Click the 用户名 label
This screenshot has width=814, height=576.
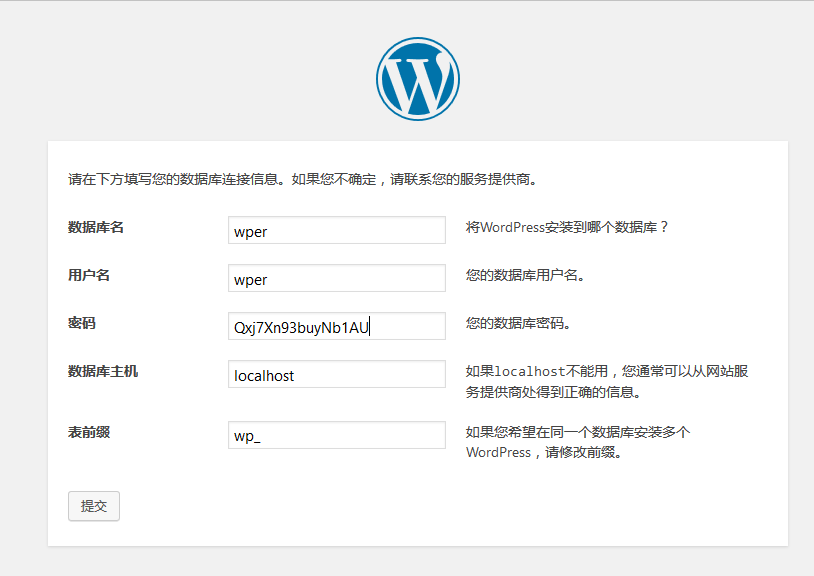click(x=89, y=276)
